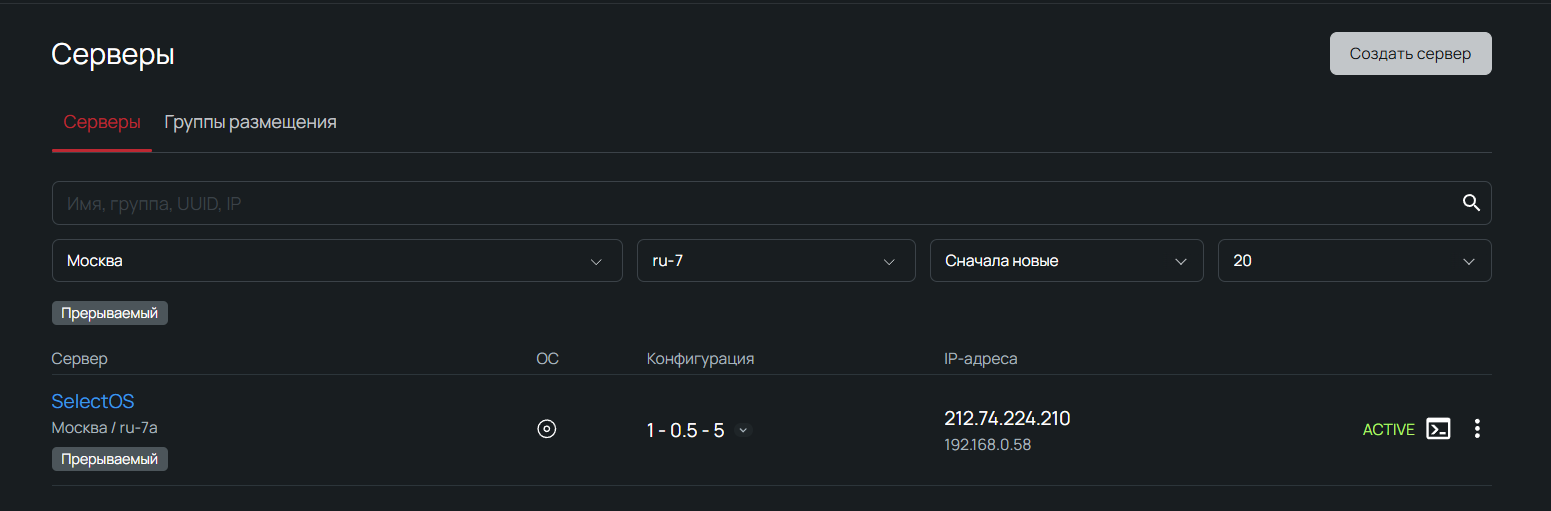
Task: Toggle the Прерываемый filter chip above the table
Action: coord(110,313)
